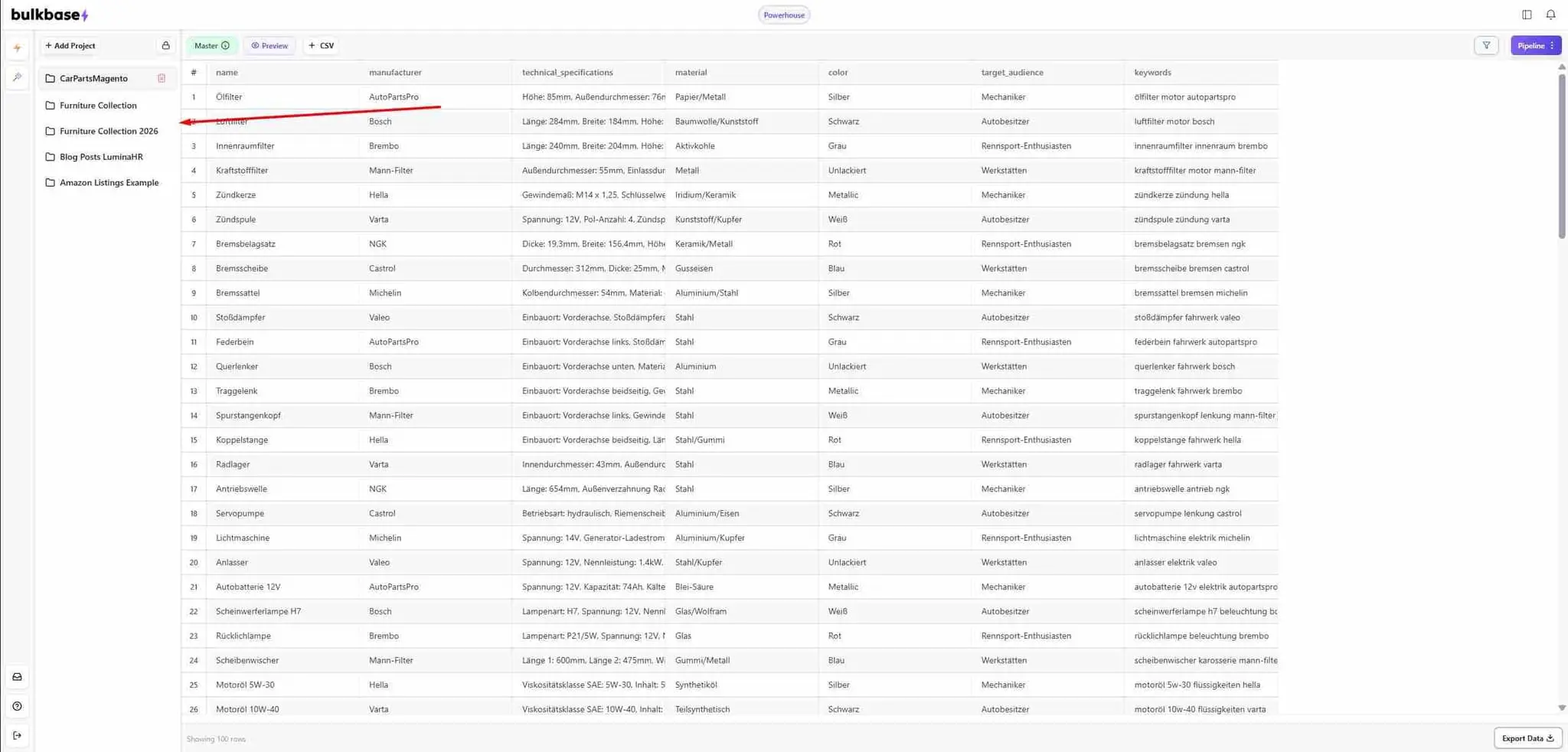Click the technical_specifications column header
Image resolution: width=1568 pixels, height=752 pixels.
coord(589,72)
